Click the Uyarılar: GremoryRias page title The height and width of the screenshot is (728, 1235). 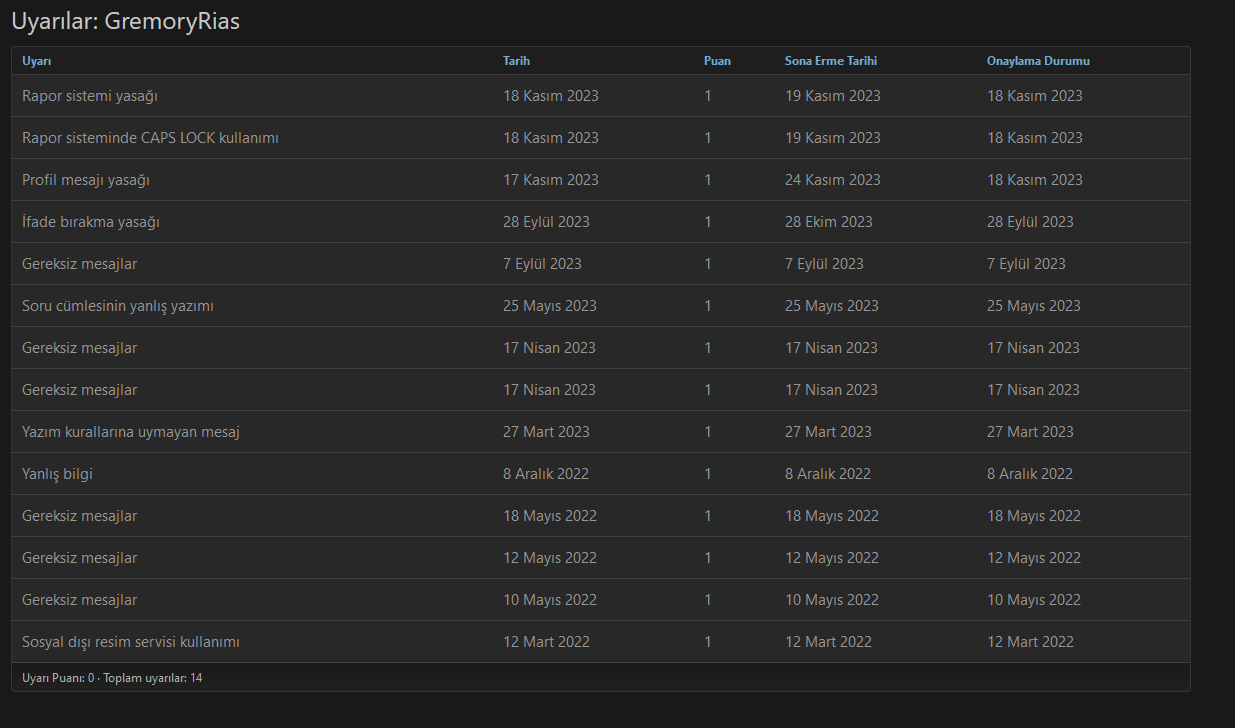point(125,21)
